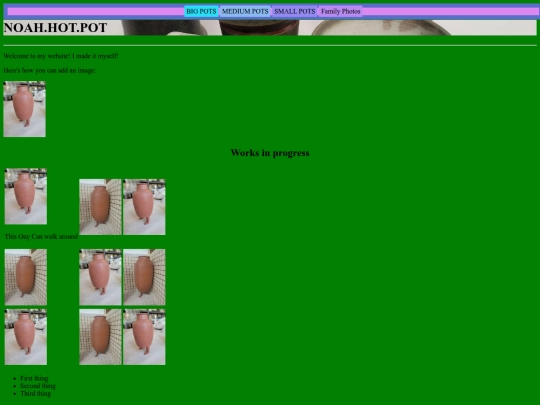
Task: Click "Third thing" list item
Action: pos(35,393)
